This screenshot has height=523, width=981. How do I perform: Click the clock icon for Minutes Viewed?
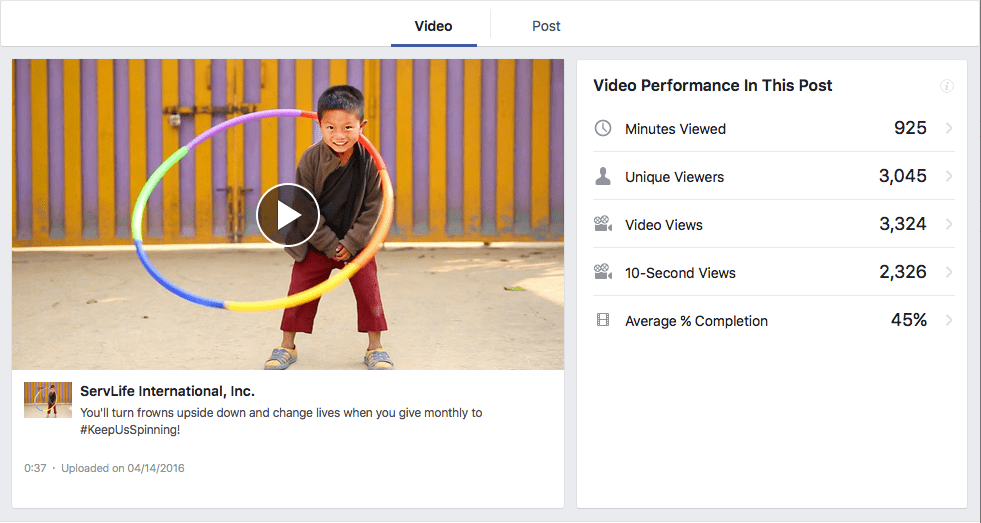tap(603, 129)
